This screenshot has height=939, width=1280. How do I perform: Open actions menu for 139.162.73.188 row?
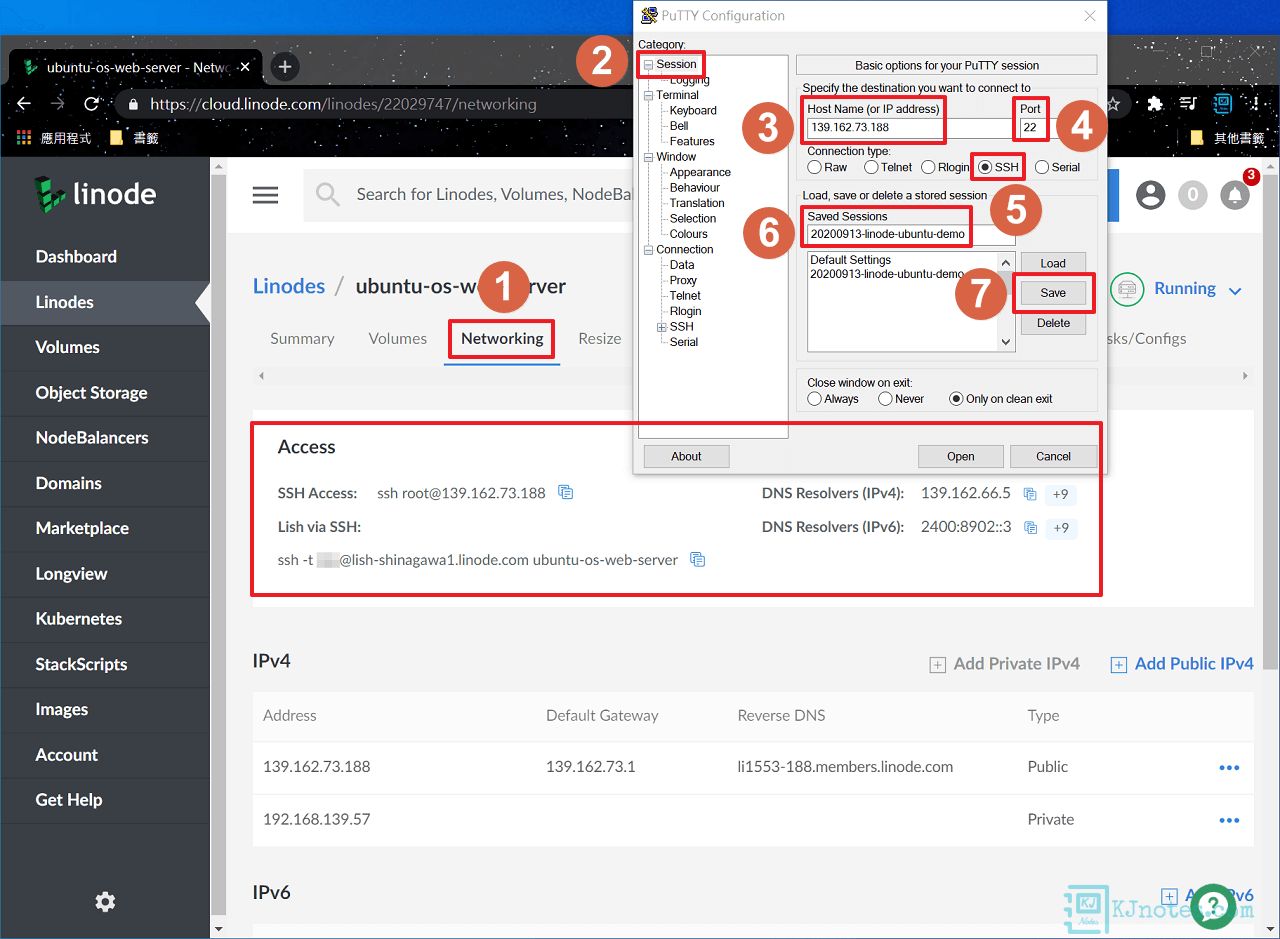pyautogui.click(x=1229, y=768)
